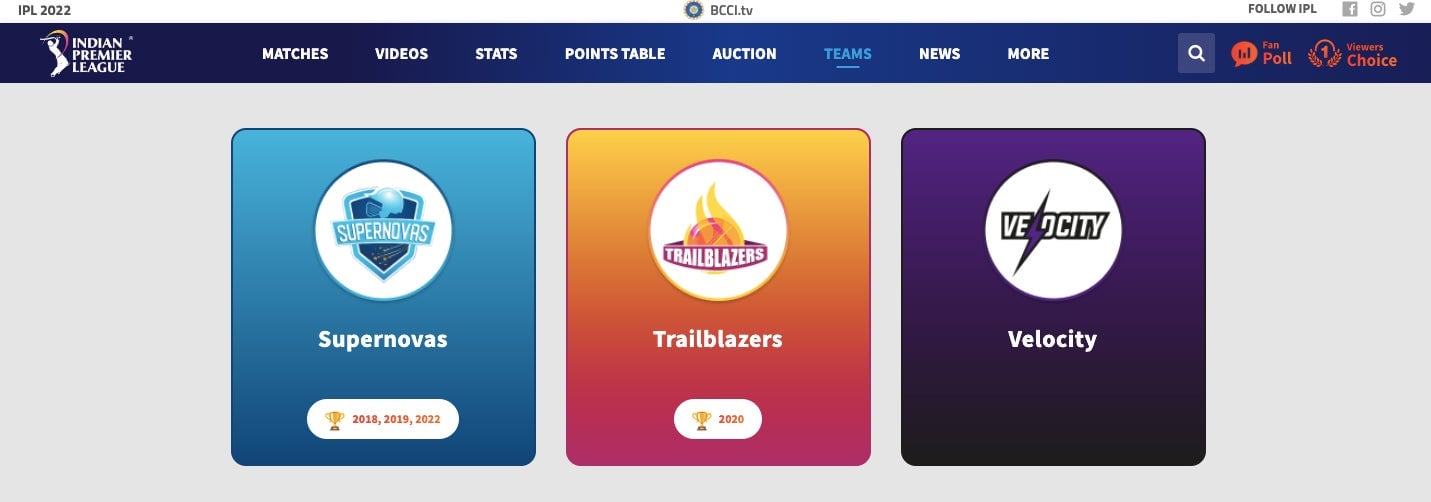Expand the MORE menu
This screenshot has height=502, width=1431.
pyautogui.click(x=1028, y=54)
